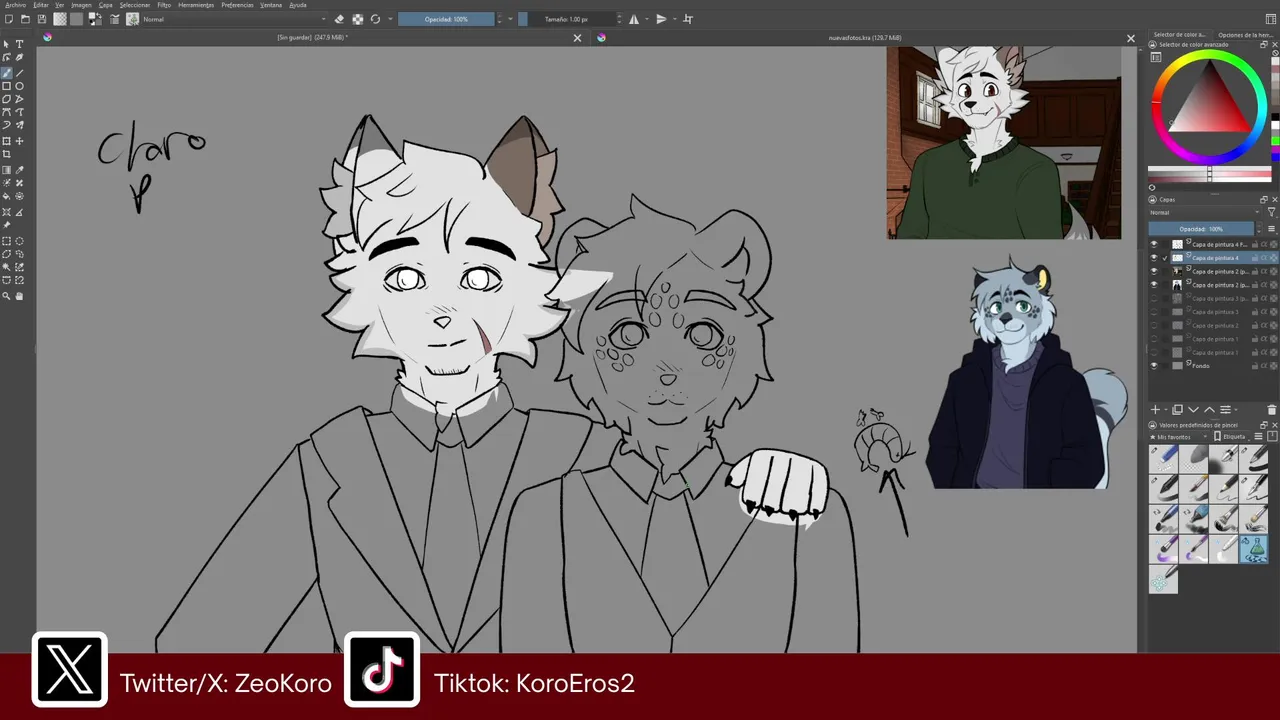The width and height of the screenshot is (1280, 720).
Task: Select the Ellipse shape tool
Action: (19, 86)
